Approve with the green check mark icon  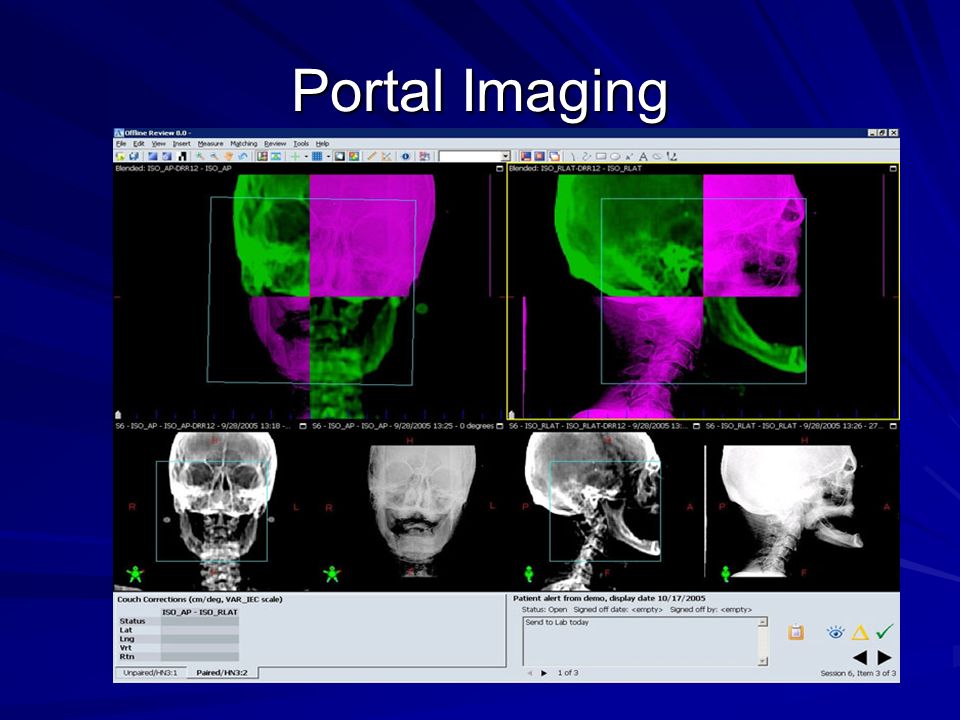coord(885,631)
